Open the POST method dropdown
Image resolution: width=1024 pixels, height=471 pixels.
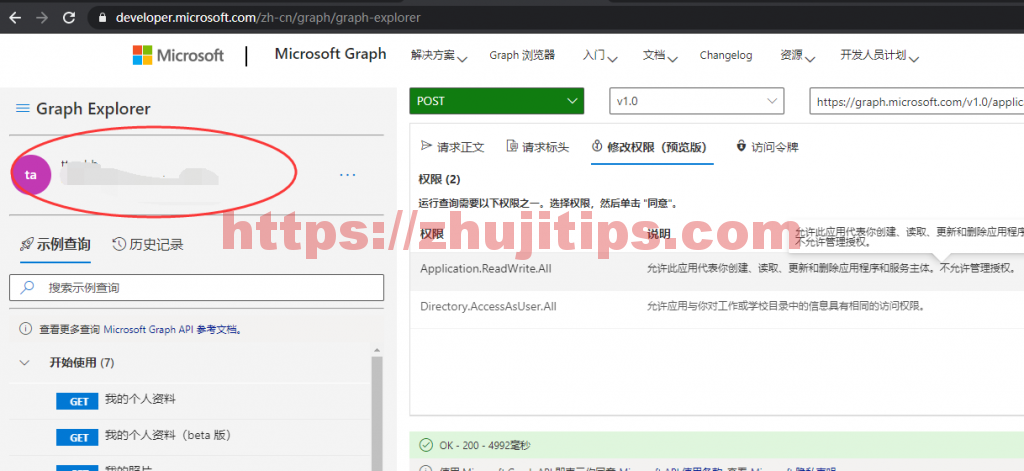tap(496, 101)
